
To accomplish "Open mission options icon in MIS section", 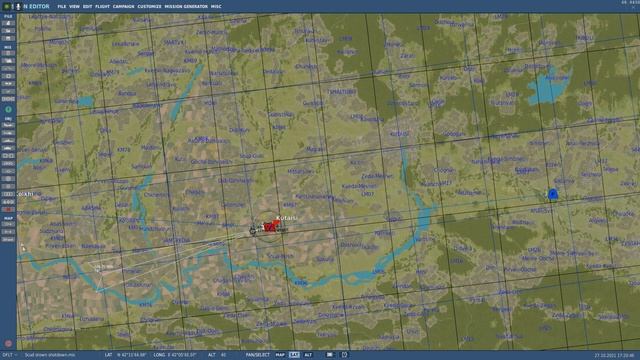I will coord(8,91).
